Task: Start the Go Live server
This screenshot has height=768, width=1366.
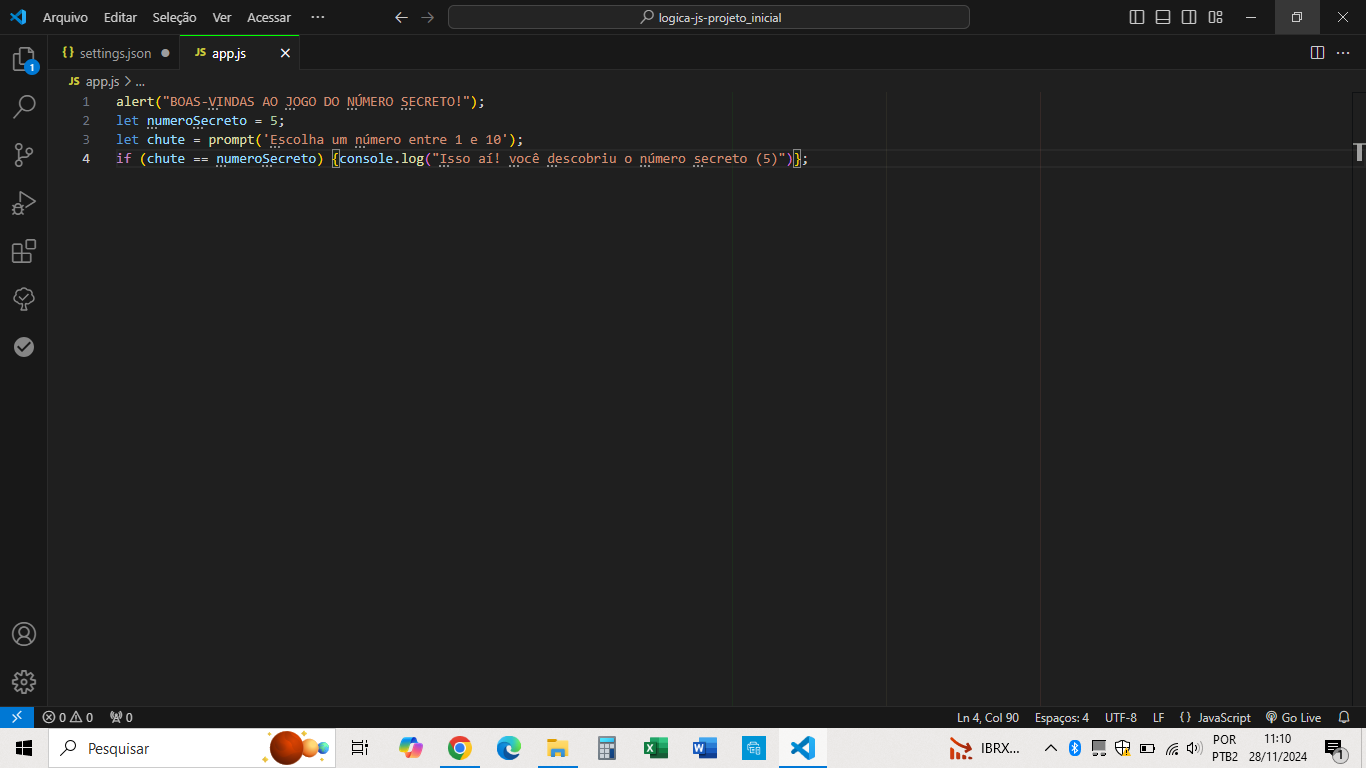Action: click(1294, 717)
